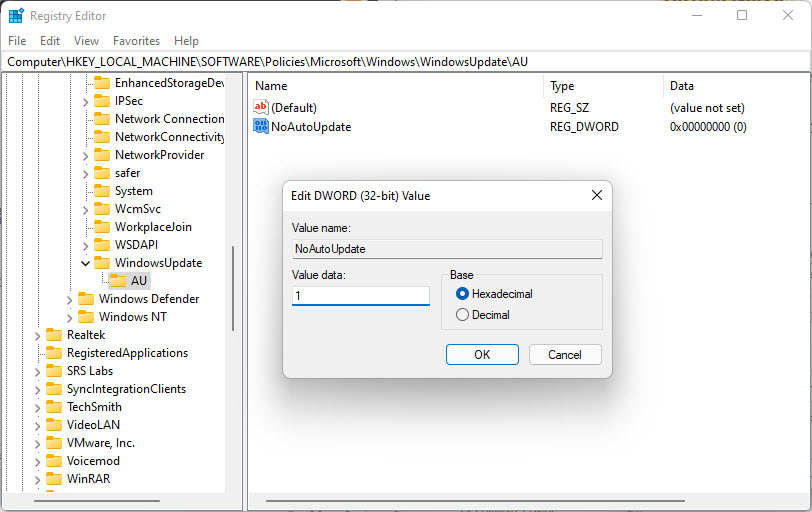Viewport: 812px width, 512px height.
Task: Click the VMware, Inc. folder icon
Action: 54,443
